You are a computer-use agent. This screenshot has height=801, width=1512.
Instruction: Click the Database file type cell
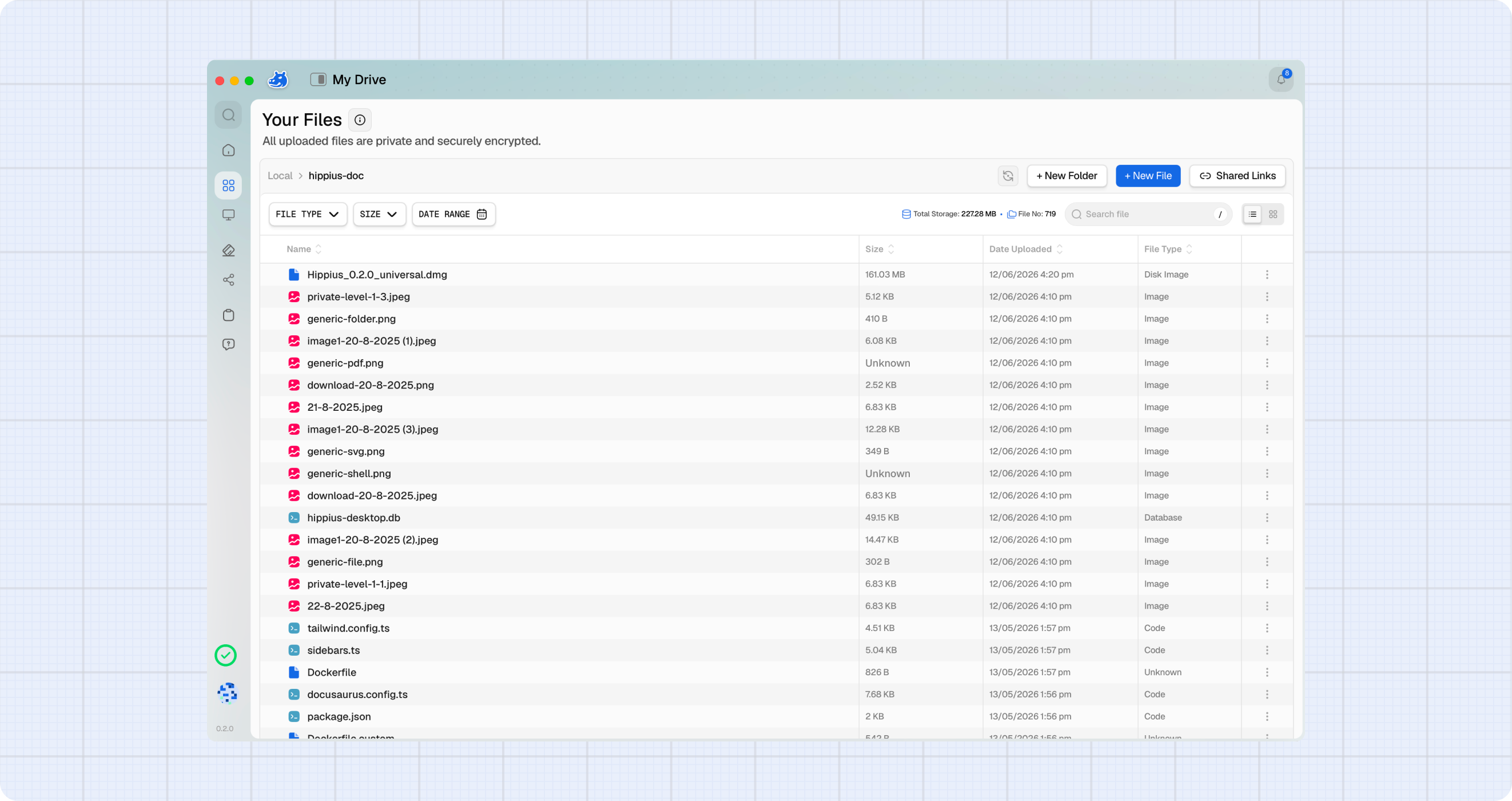click(1163, 518)
